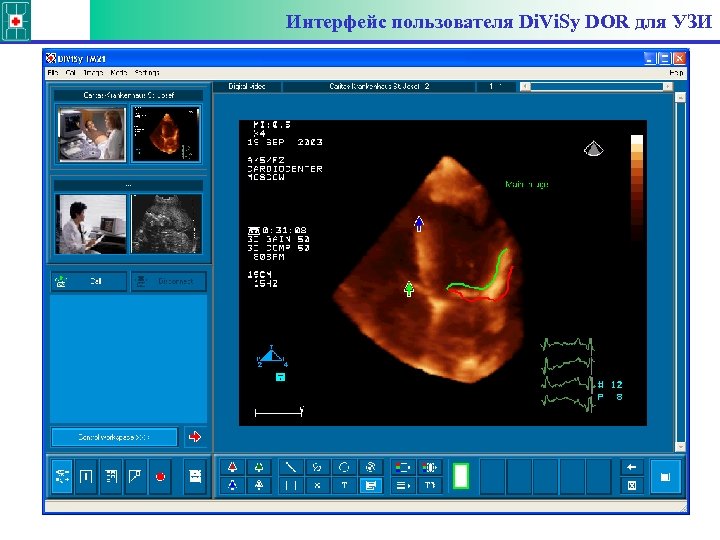Image resolution: width=720 pixels, height=540 pixels.
Task: Open the Mode menu
Action: coord(119,73)
